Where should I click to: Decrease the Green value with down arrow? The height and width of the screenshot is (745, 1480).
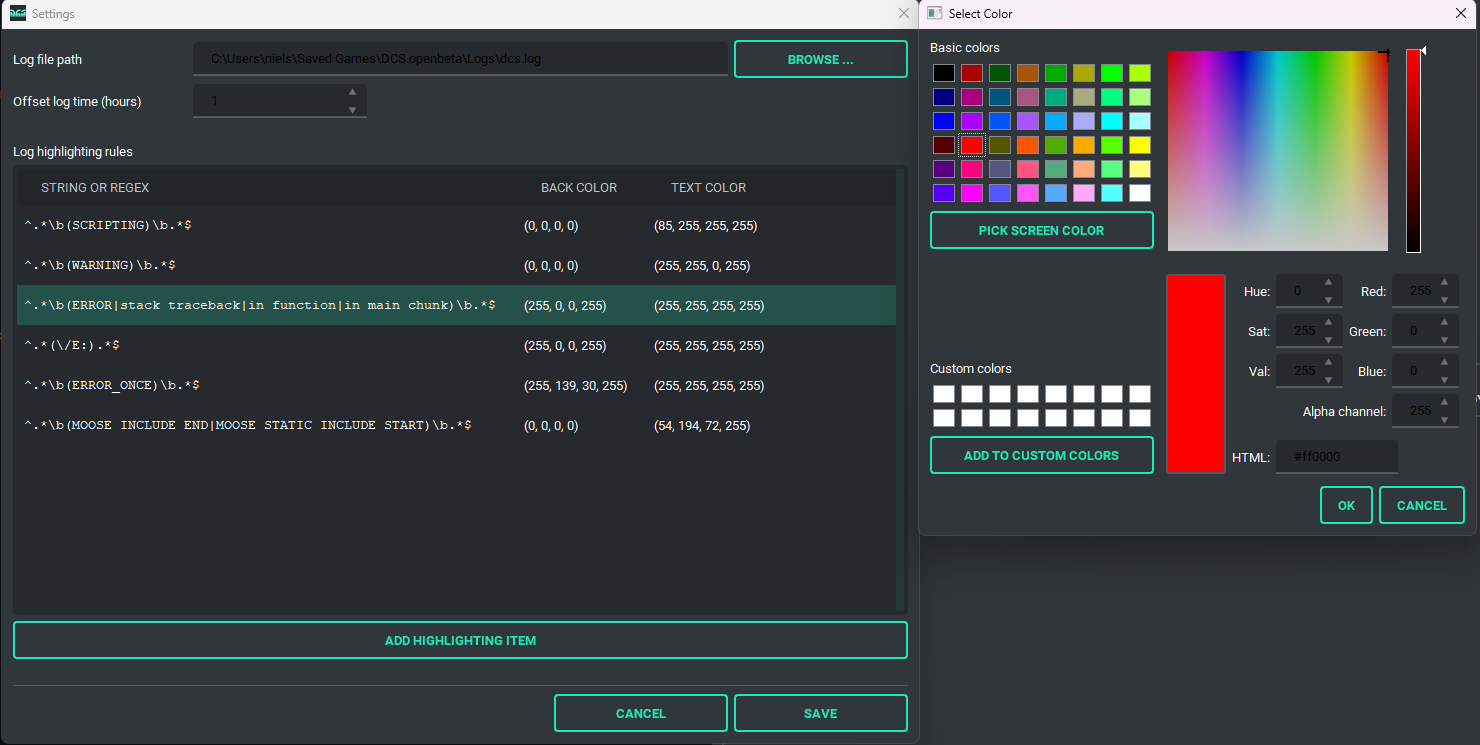coord(1443,340)
